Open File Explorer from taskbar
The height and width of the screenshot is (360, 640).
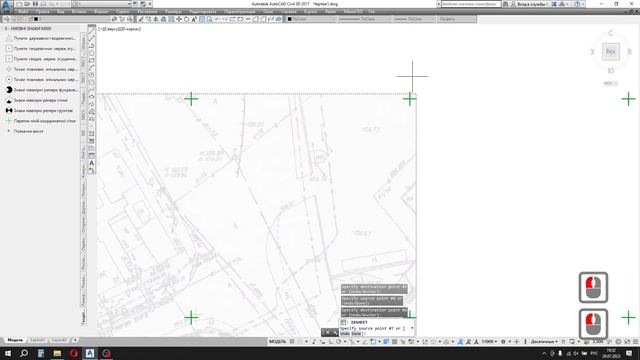click(x=57, y=353)
